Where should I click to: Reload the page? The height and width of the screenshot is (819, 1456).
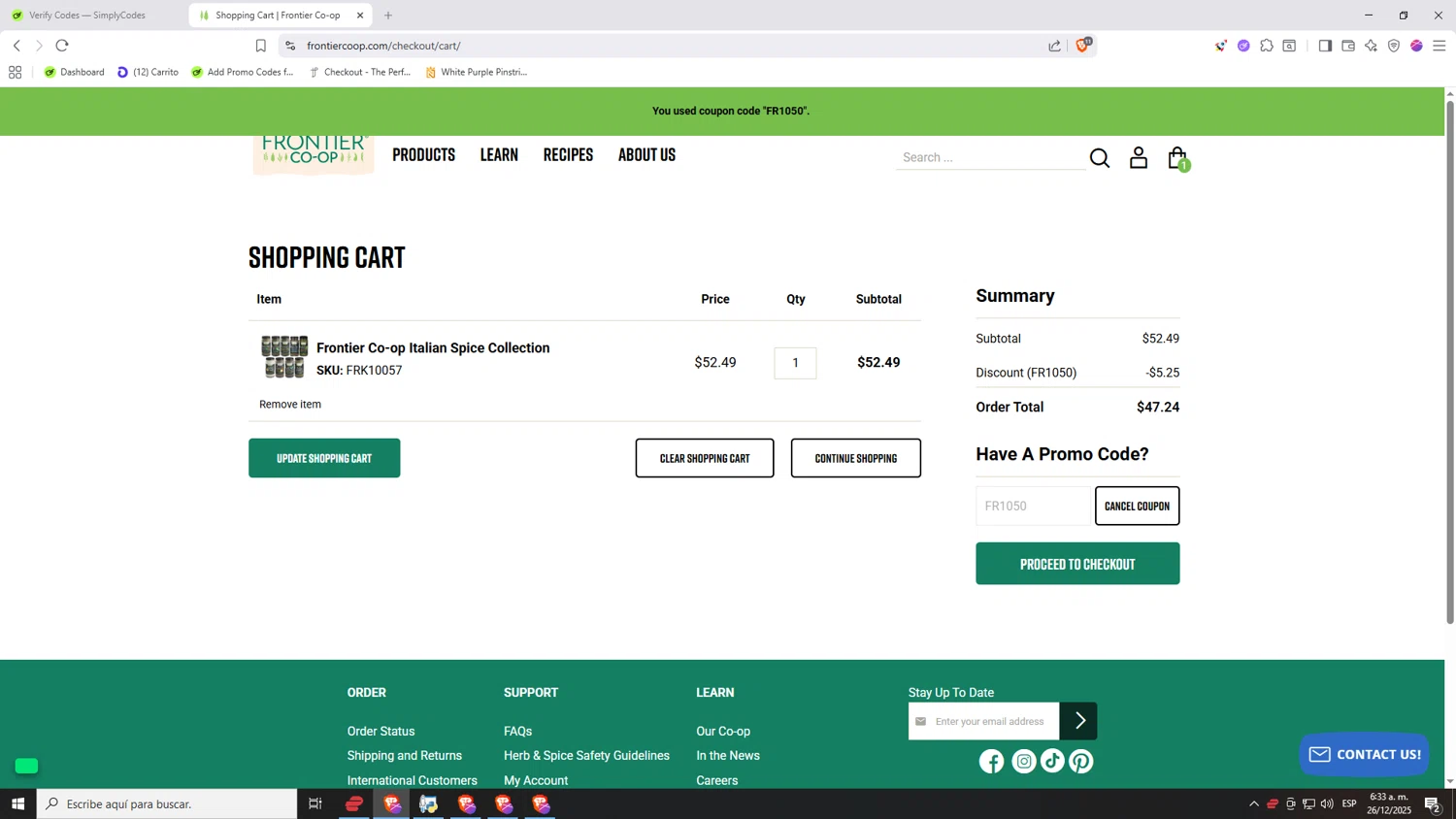[62, 46]
